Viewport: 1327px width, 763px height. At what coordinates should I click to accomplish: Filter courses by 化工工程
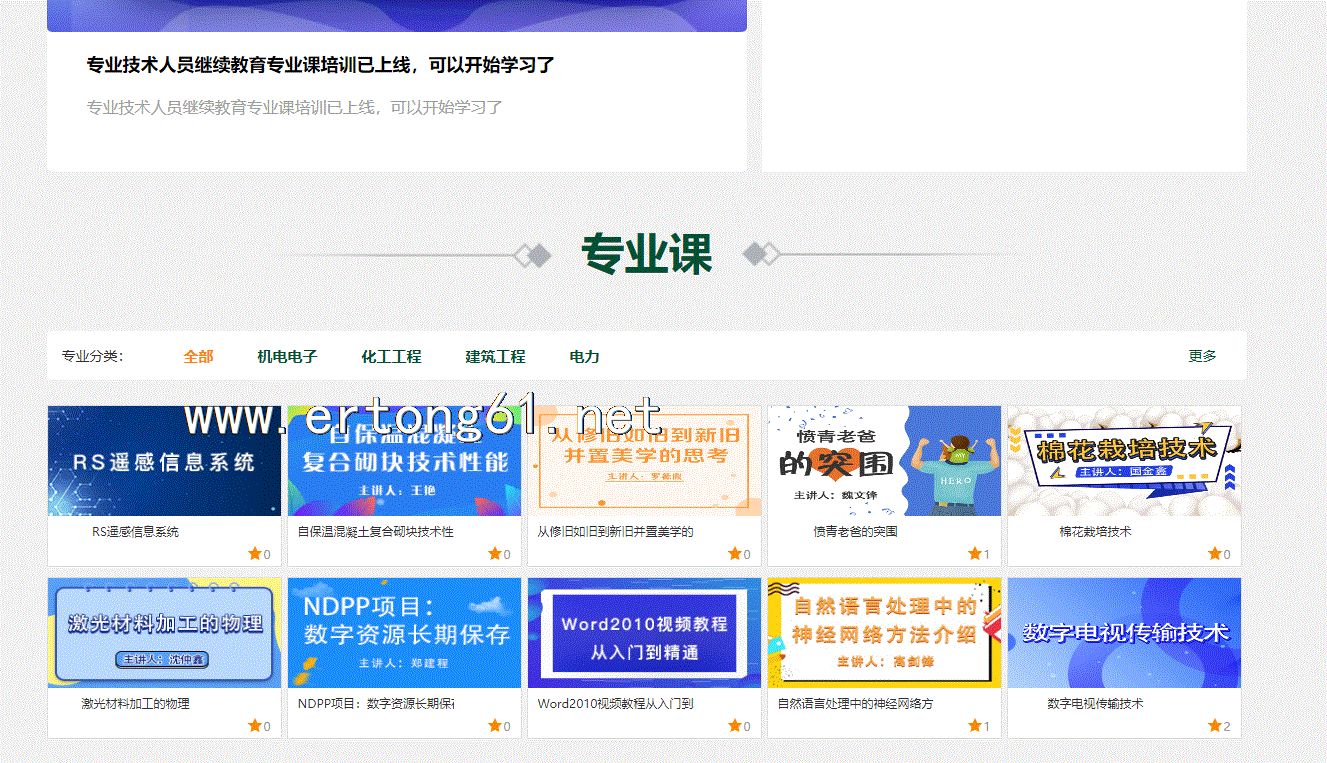391,356
